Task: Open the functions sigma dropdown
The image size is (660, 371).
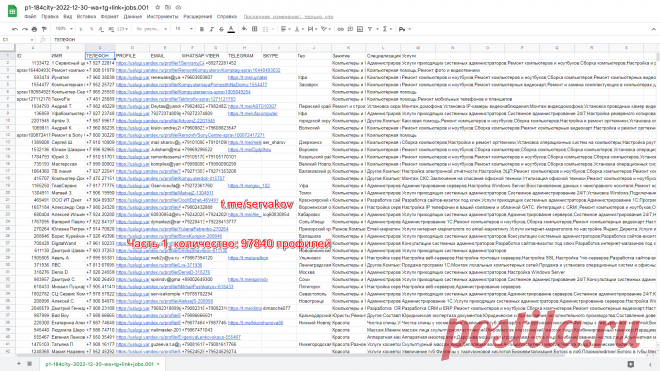Action: pos(386,29)
